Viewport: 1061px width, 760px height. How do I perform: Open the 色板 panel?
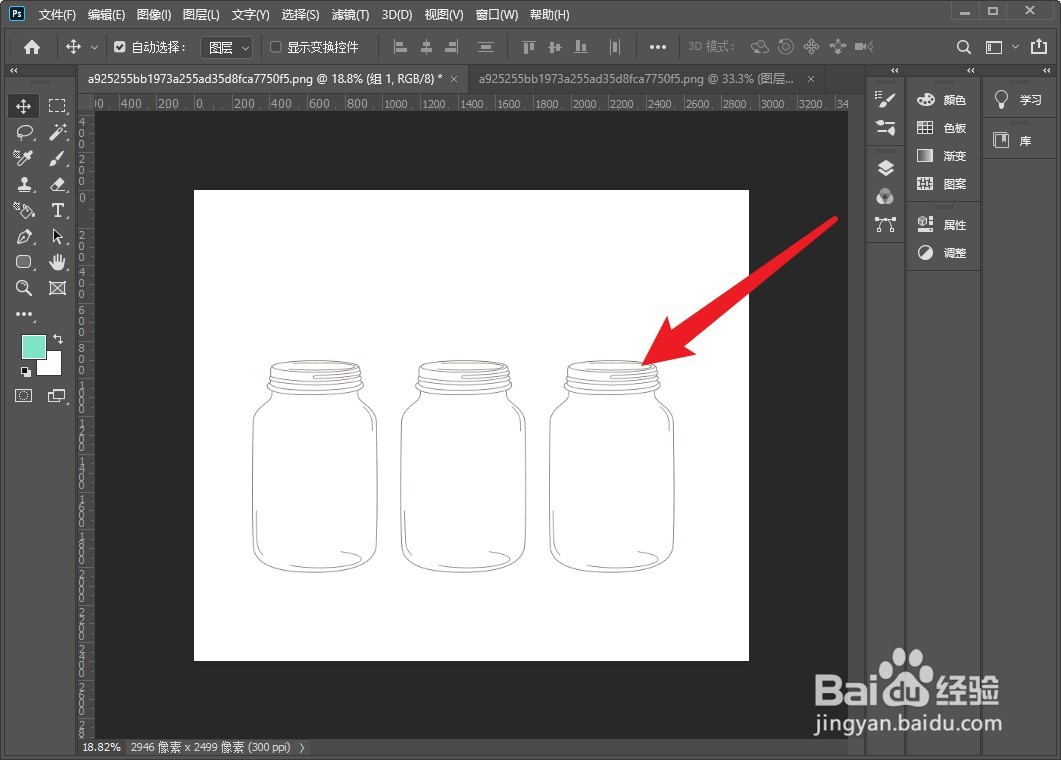(x=942, y=128)
